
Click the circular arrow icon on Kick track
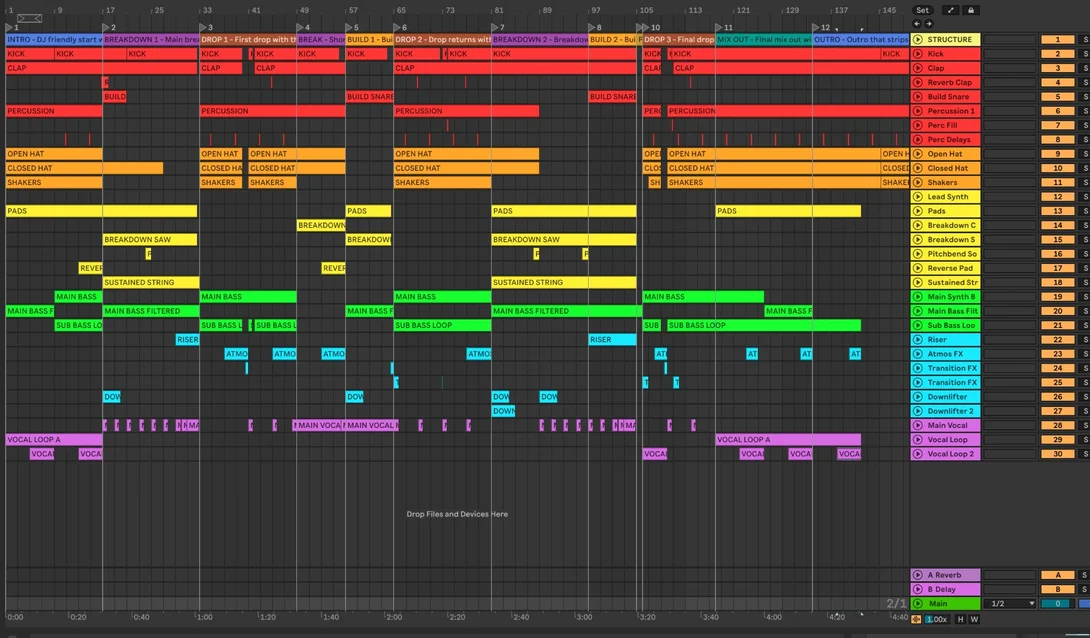(918, 54)
